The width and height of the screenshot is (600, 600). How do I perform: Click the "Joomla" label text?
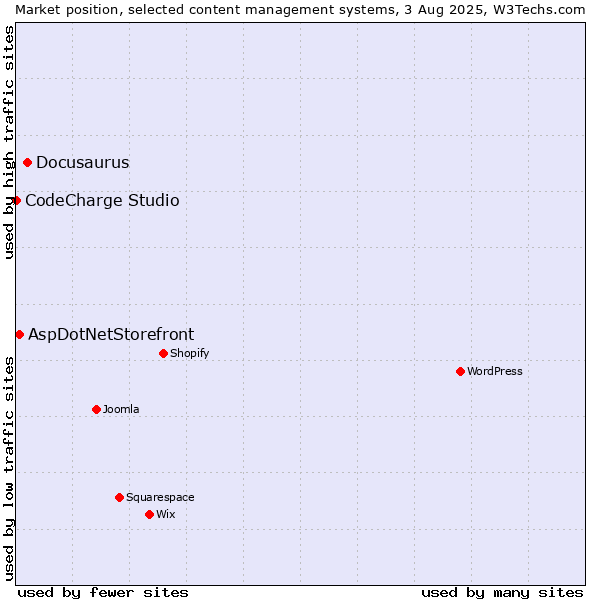[x=121, y=409]
